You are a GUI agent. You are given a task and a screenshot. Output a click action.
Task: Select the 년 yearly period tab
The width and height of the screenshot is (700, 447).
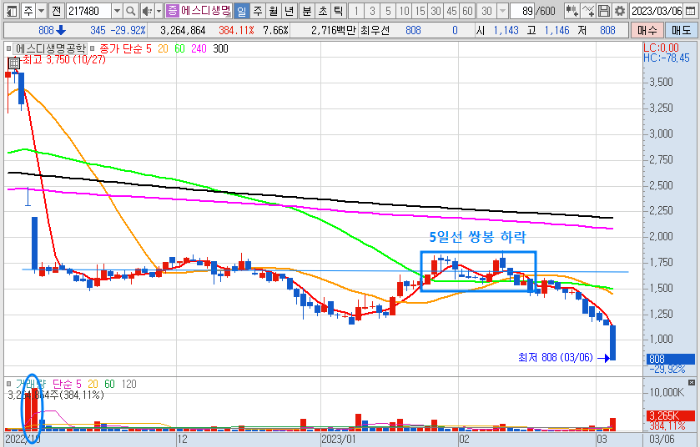[x=289, y=10]
